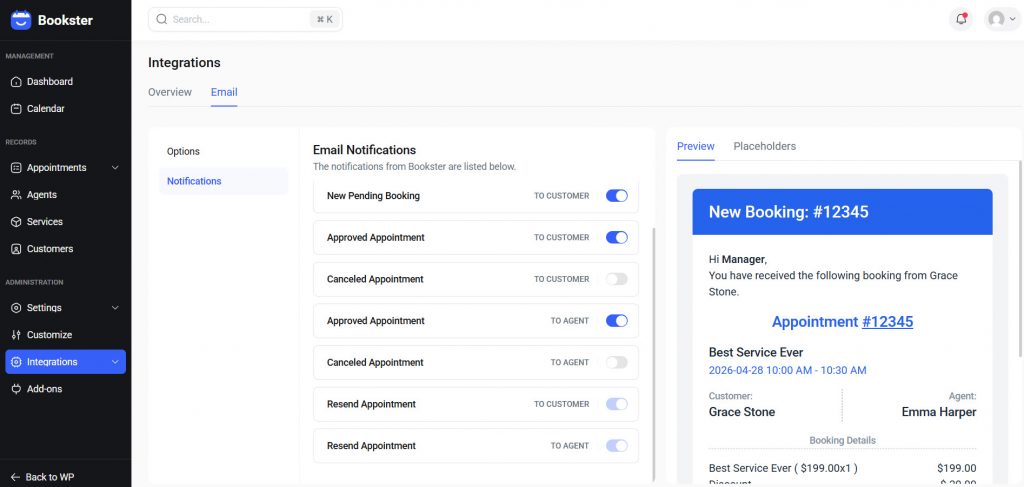Viewport: 1024px width, 487px height.
Task: Click the Settings gear icon
Action: (16, 307)
